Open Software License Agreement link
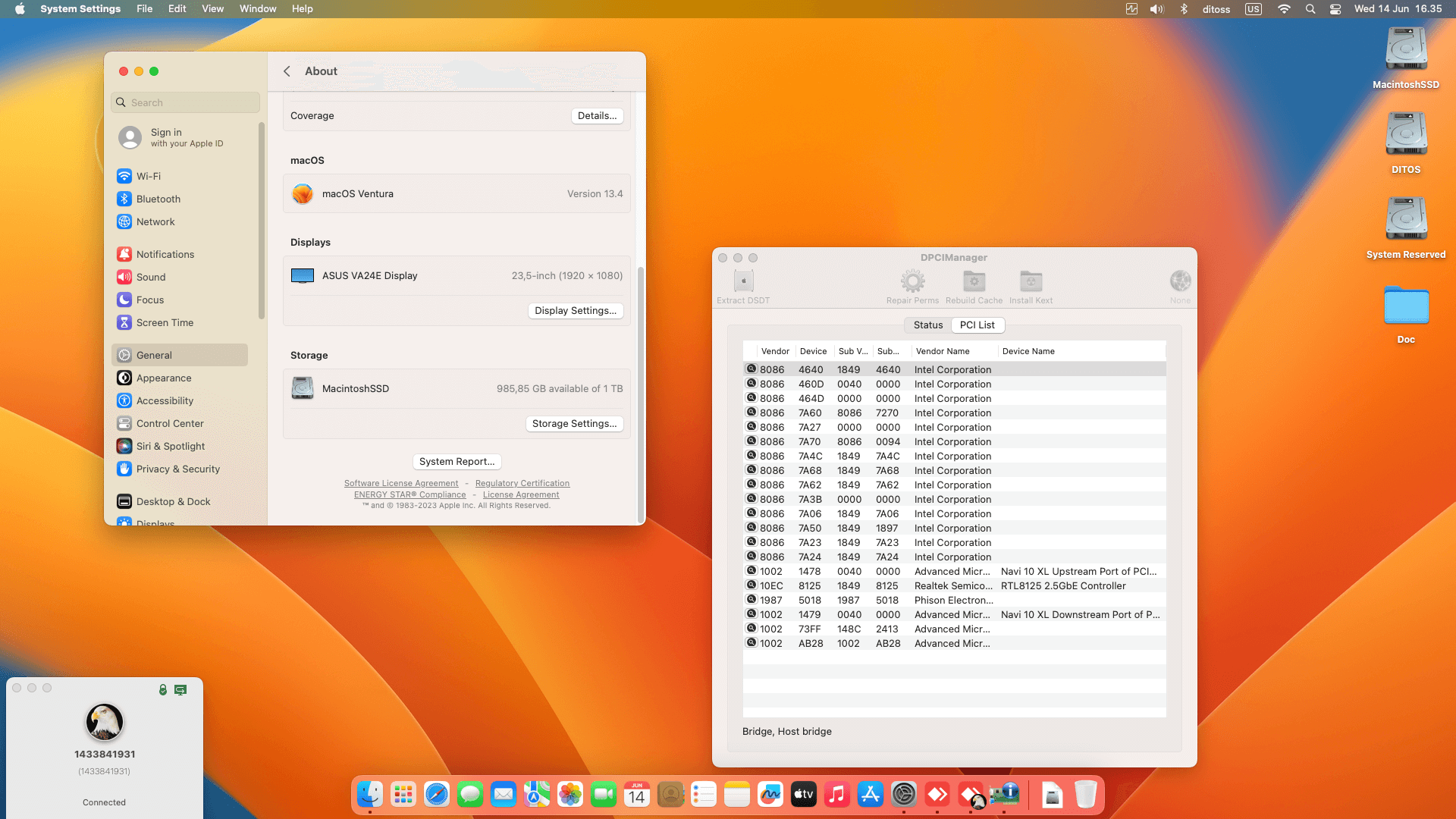This screenshot has width=1456, height=819. [x=401, y=483]
